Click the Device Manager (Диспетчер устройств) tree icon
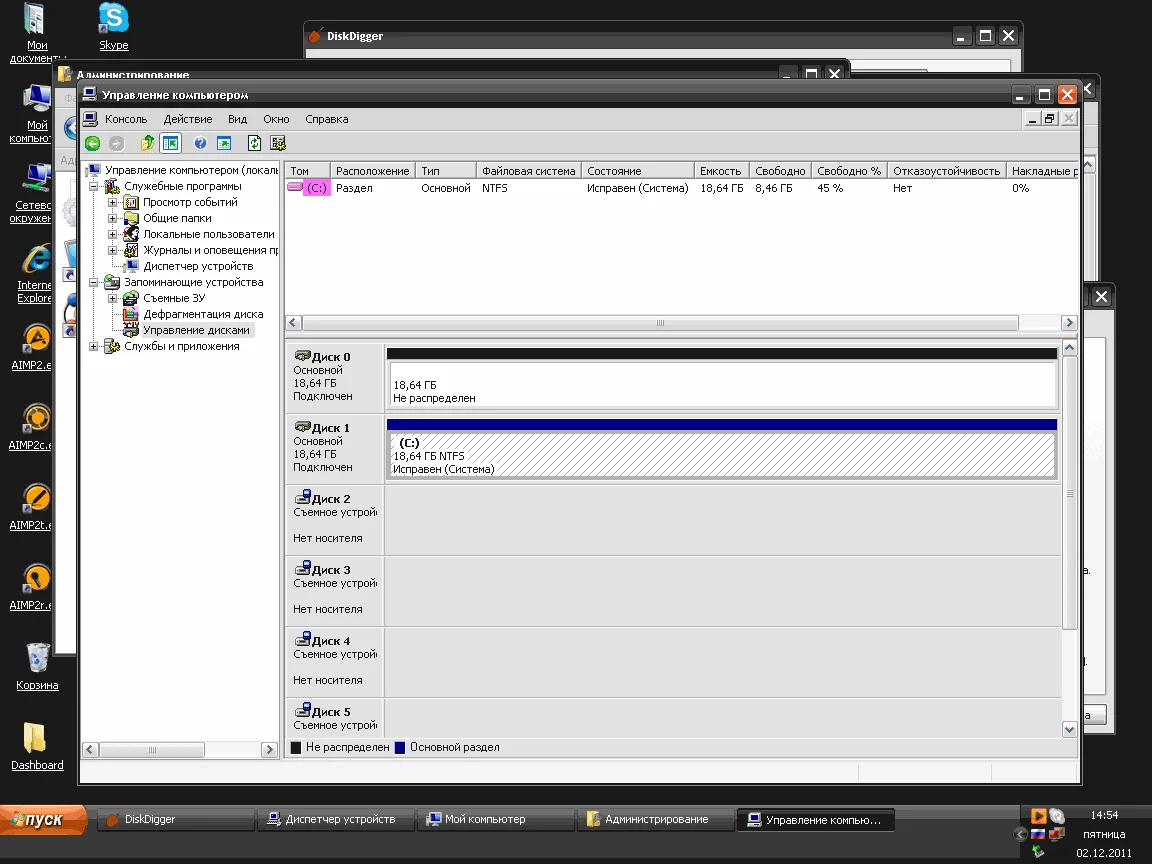 (131, 266)
